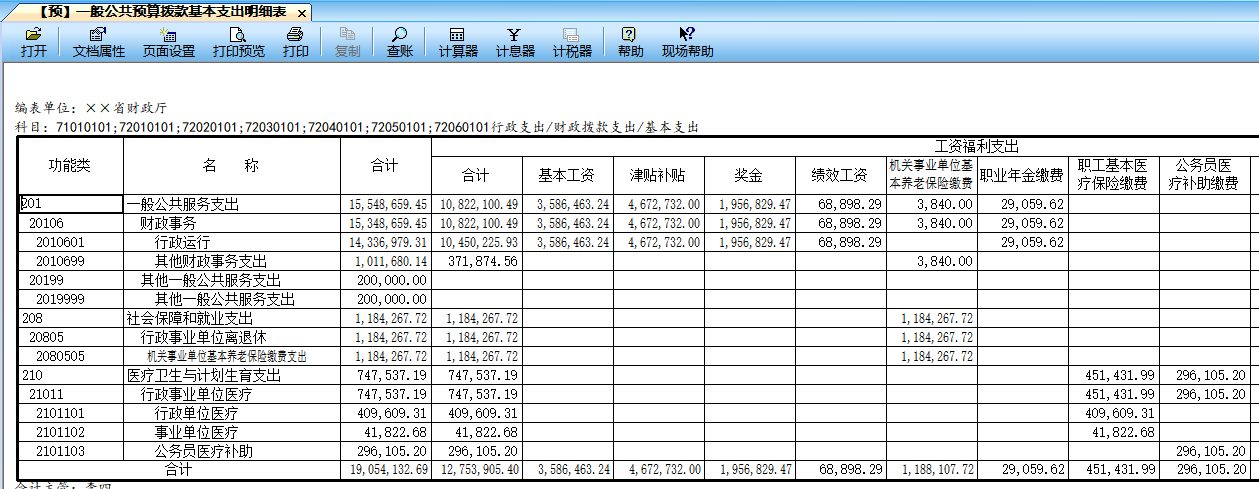Click the 基本工资 column header
The width and height of the screenshot is (1259, 489).
pos(567,175)
